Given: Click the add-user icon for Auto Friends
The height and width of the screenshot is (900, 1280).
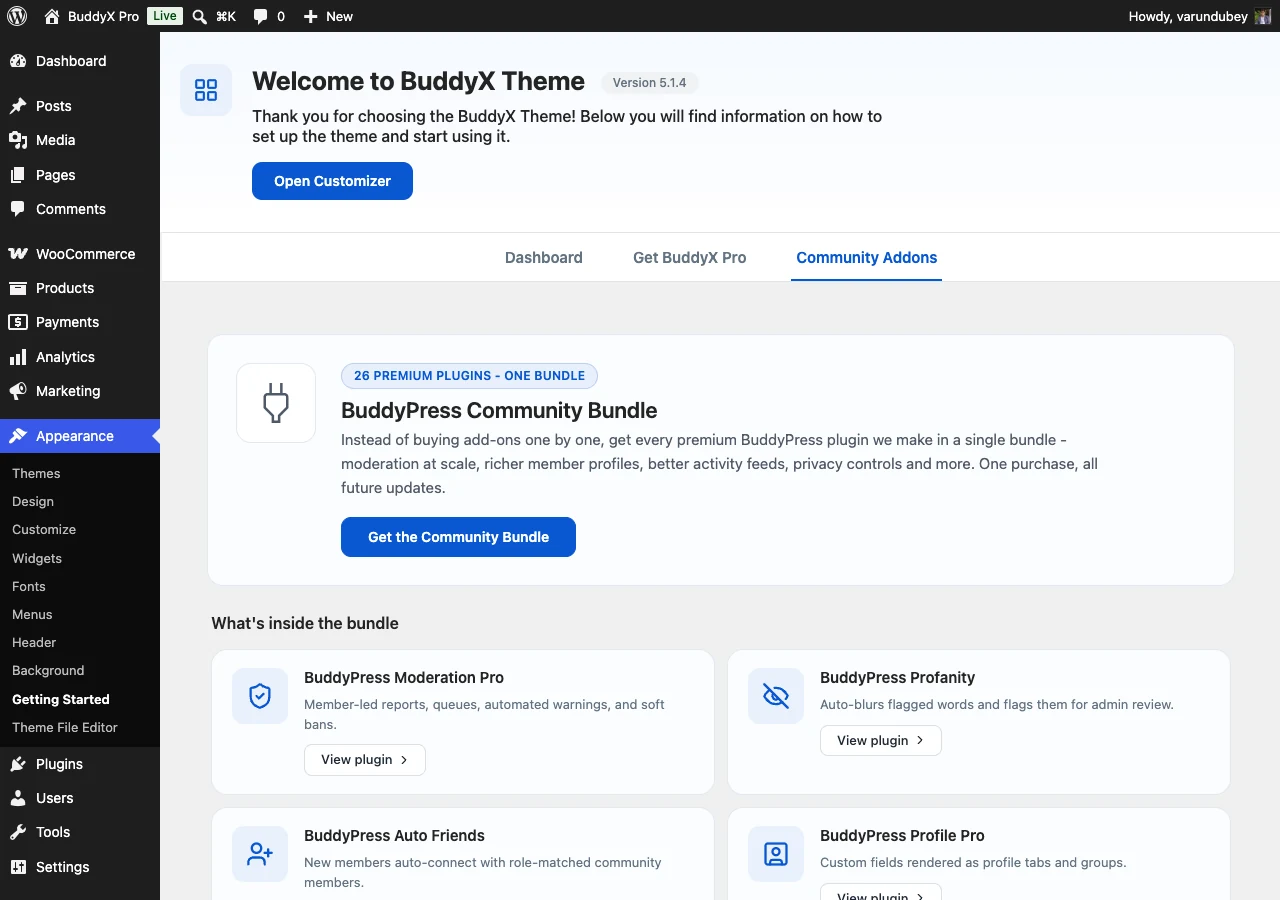Looking at the screenshot, I should click(x=260, y=854).
